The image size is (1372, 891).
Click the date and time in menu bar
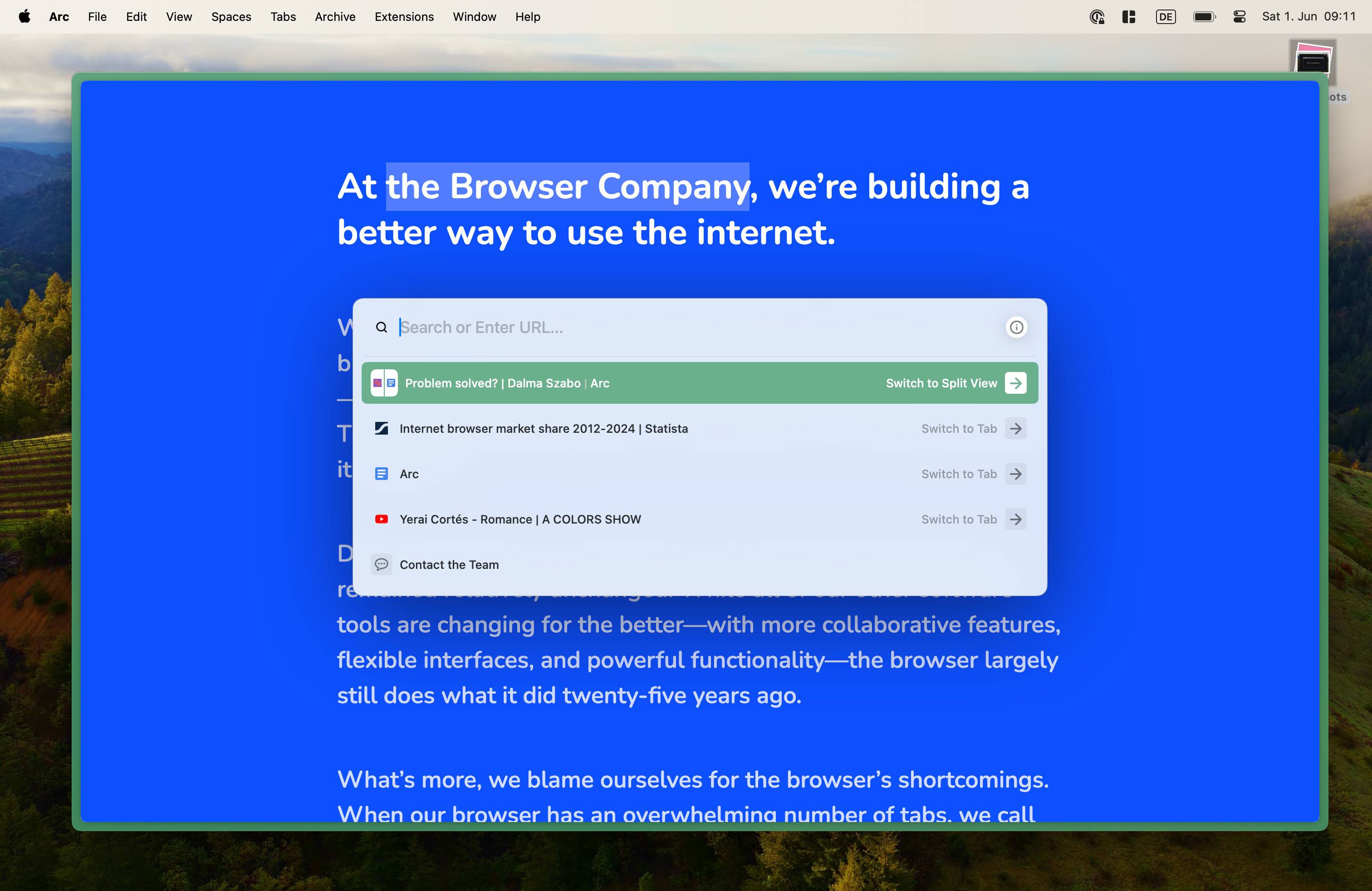(1308, 17)
